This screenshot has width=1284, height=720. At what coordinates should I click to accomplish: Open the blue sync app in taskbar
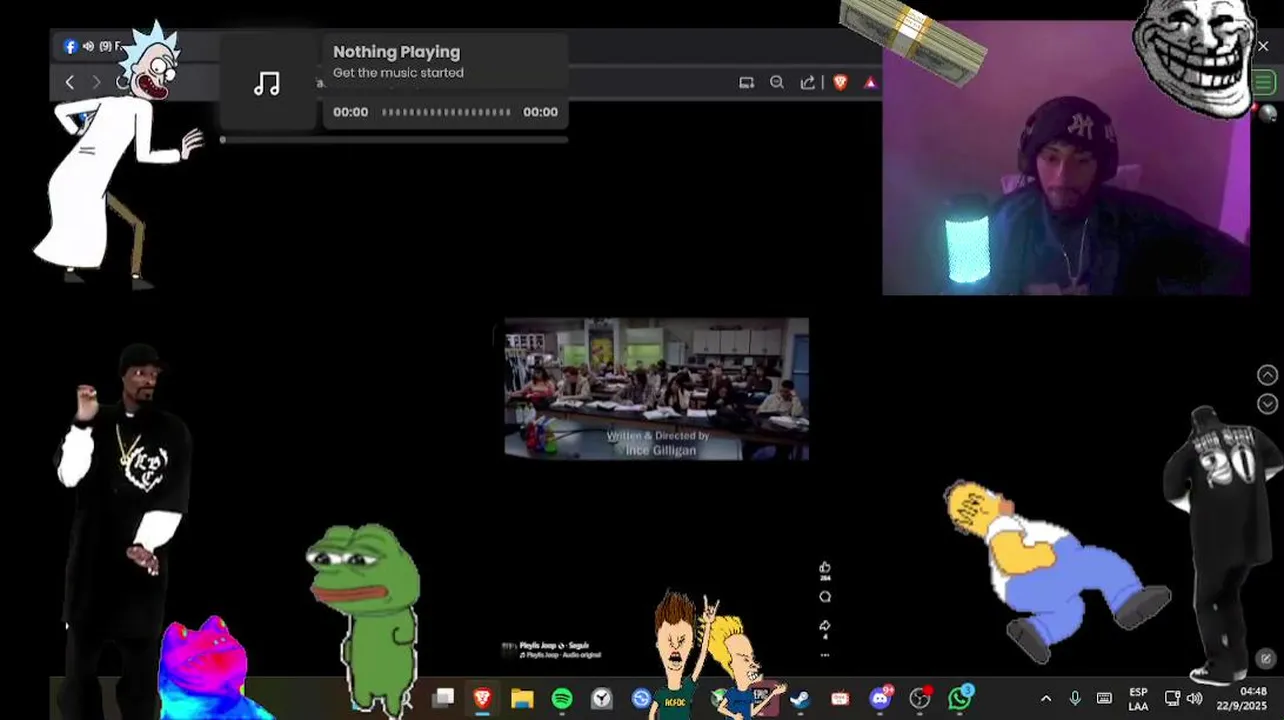(x=641, y=698)
